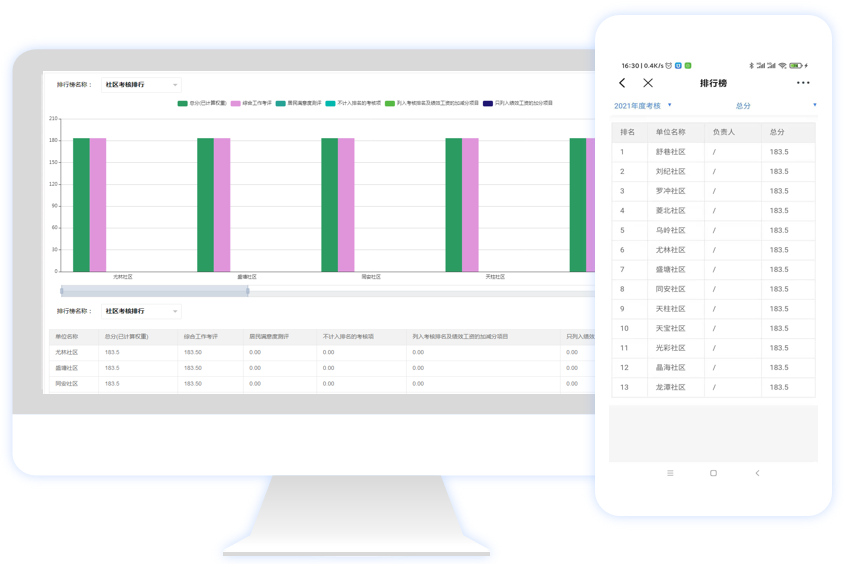Click the 综合工作考评 table column header

(201, 337)
